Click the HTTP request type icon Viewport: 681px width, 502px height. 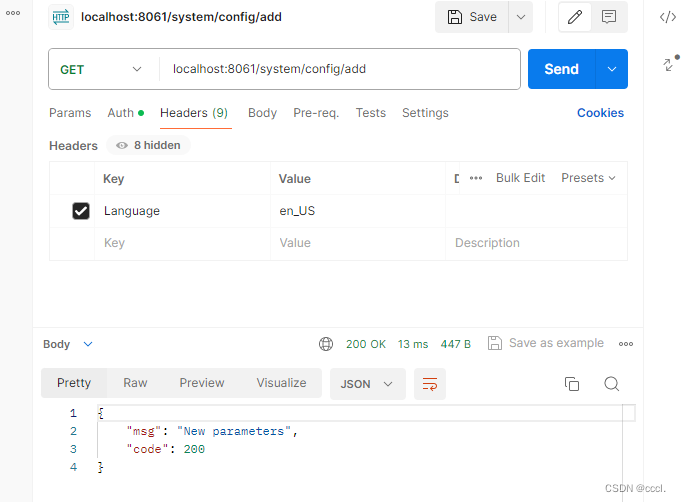tap(61, 17)
